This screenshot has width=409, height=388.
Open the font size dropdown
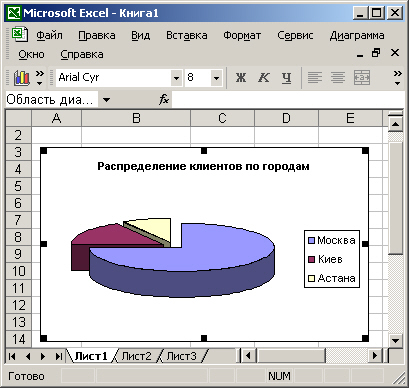tap(216, 78)
